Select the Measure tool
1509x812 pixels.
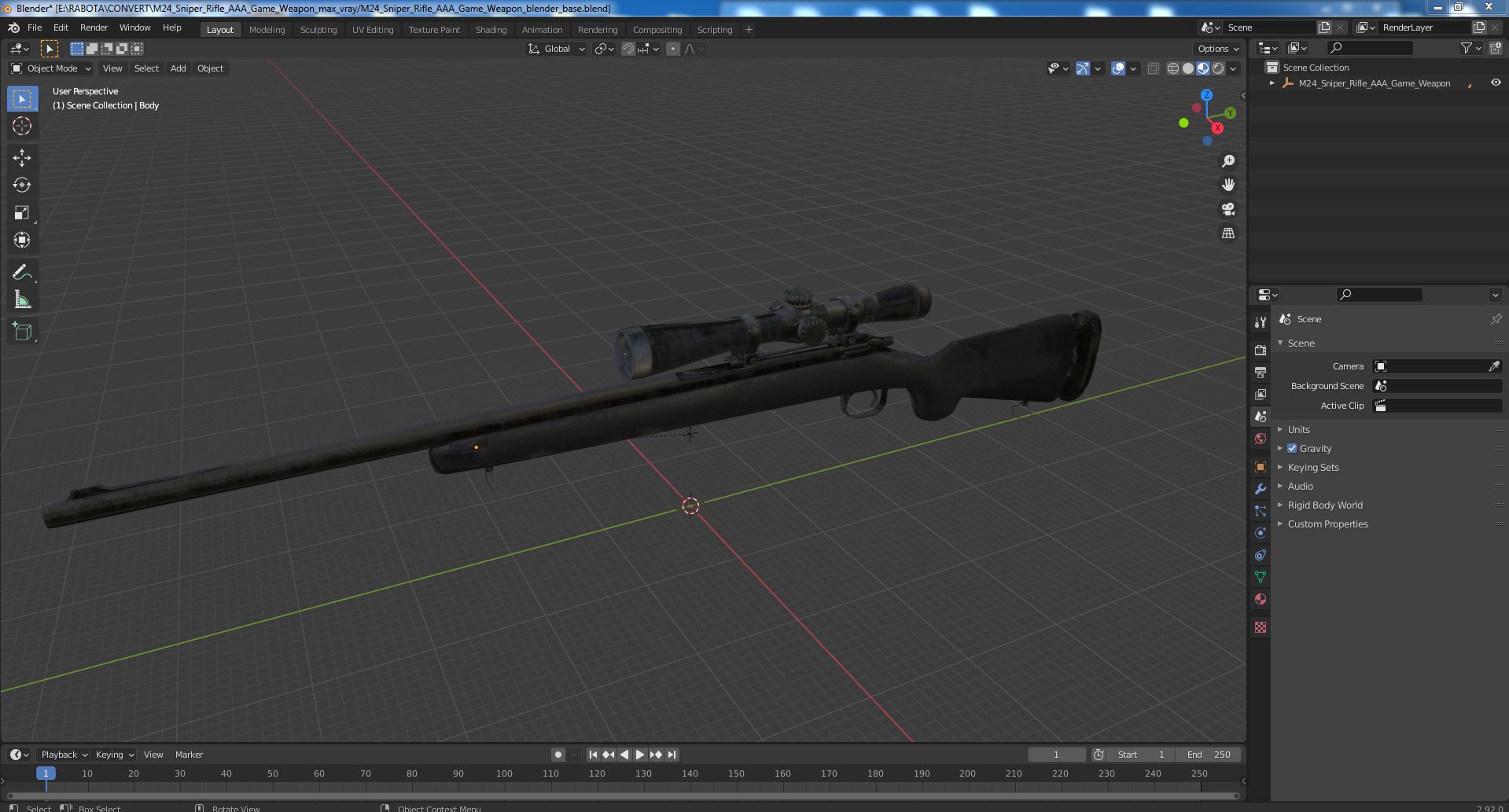[x=22, y=299]
